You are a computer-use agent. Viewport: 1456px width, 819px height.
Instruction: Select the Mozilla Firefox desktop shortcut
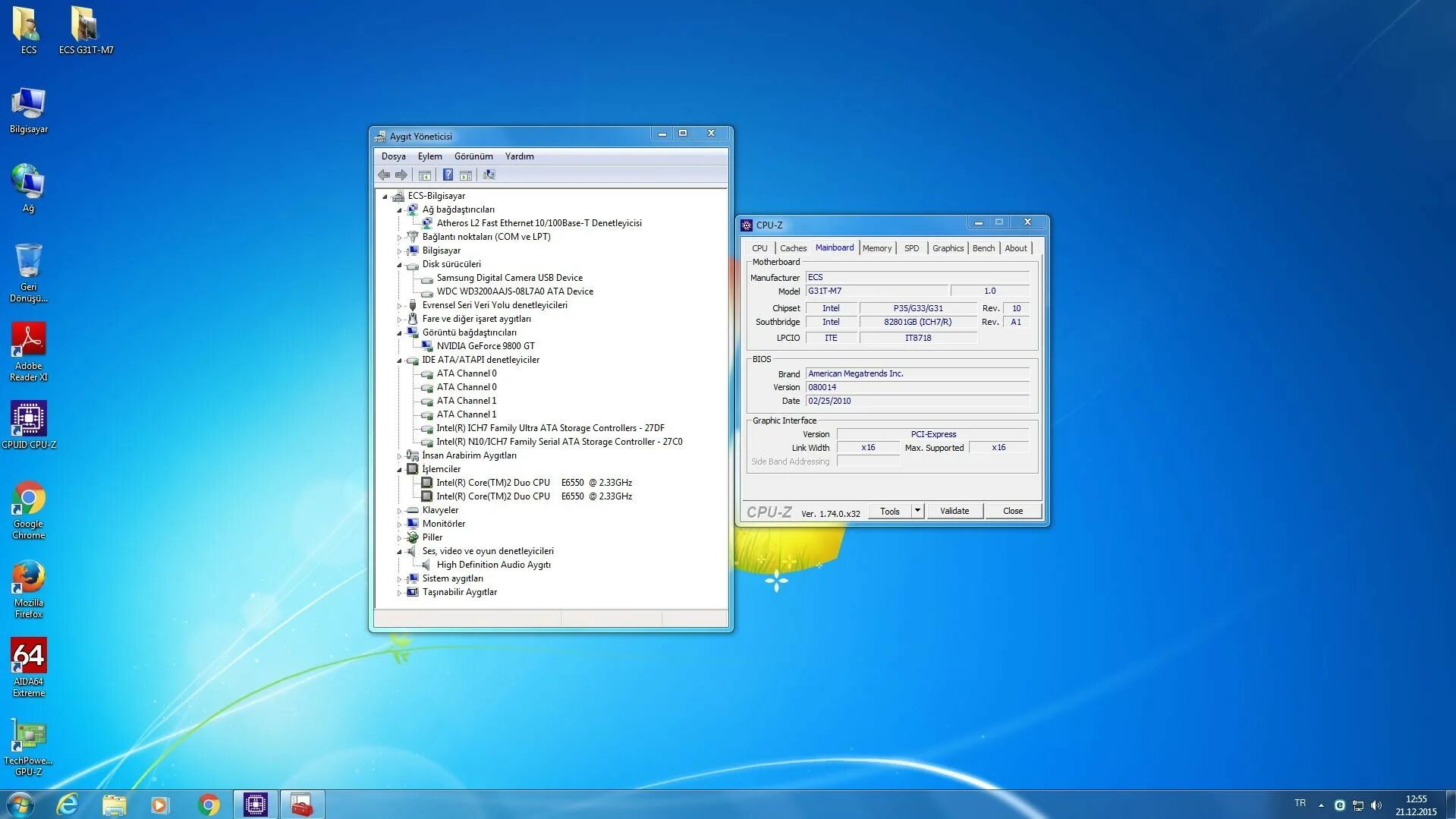(28, 589)
